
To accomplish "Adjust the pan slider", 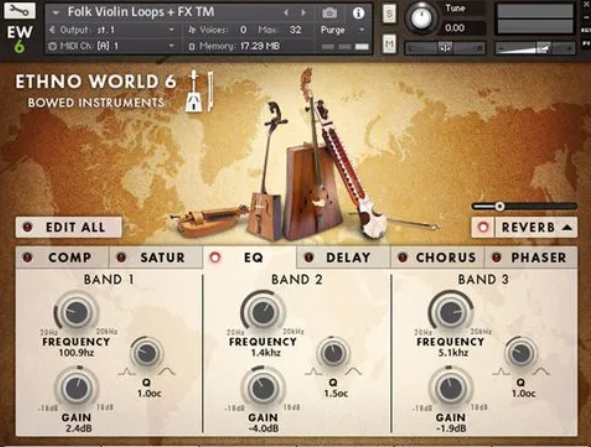I will tap(445, 48).
